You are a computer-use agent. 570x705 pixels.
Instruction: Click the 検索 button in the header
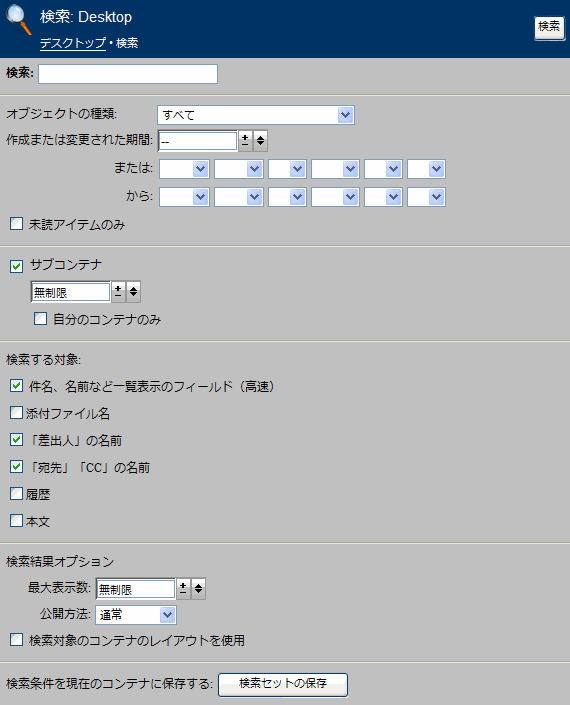[549, 27]
